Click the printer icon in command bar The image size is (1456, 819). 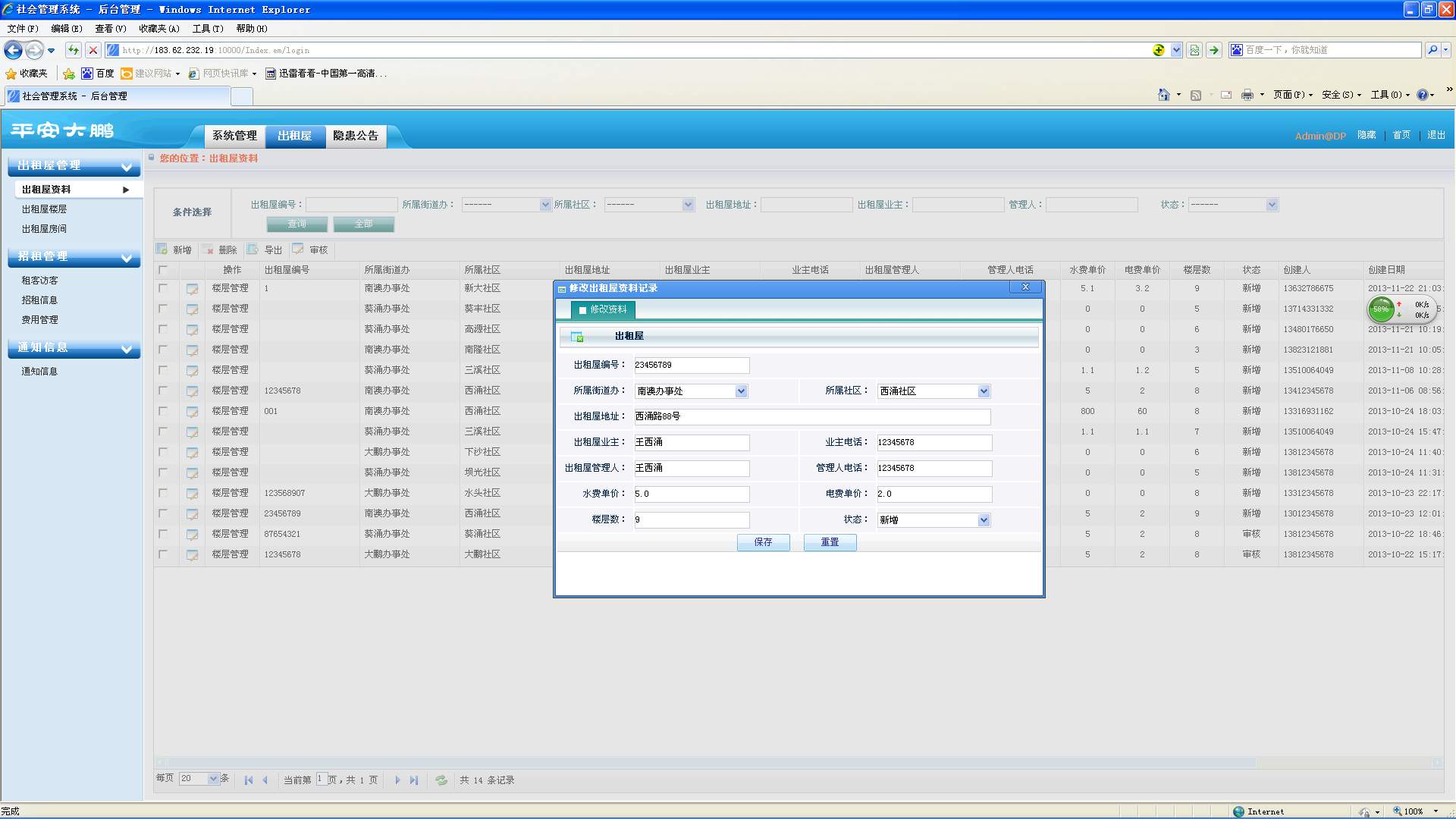click(1247, 95)
